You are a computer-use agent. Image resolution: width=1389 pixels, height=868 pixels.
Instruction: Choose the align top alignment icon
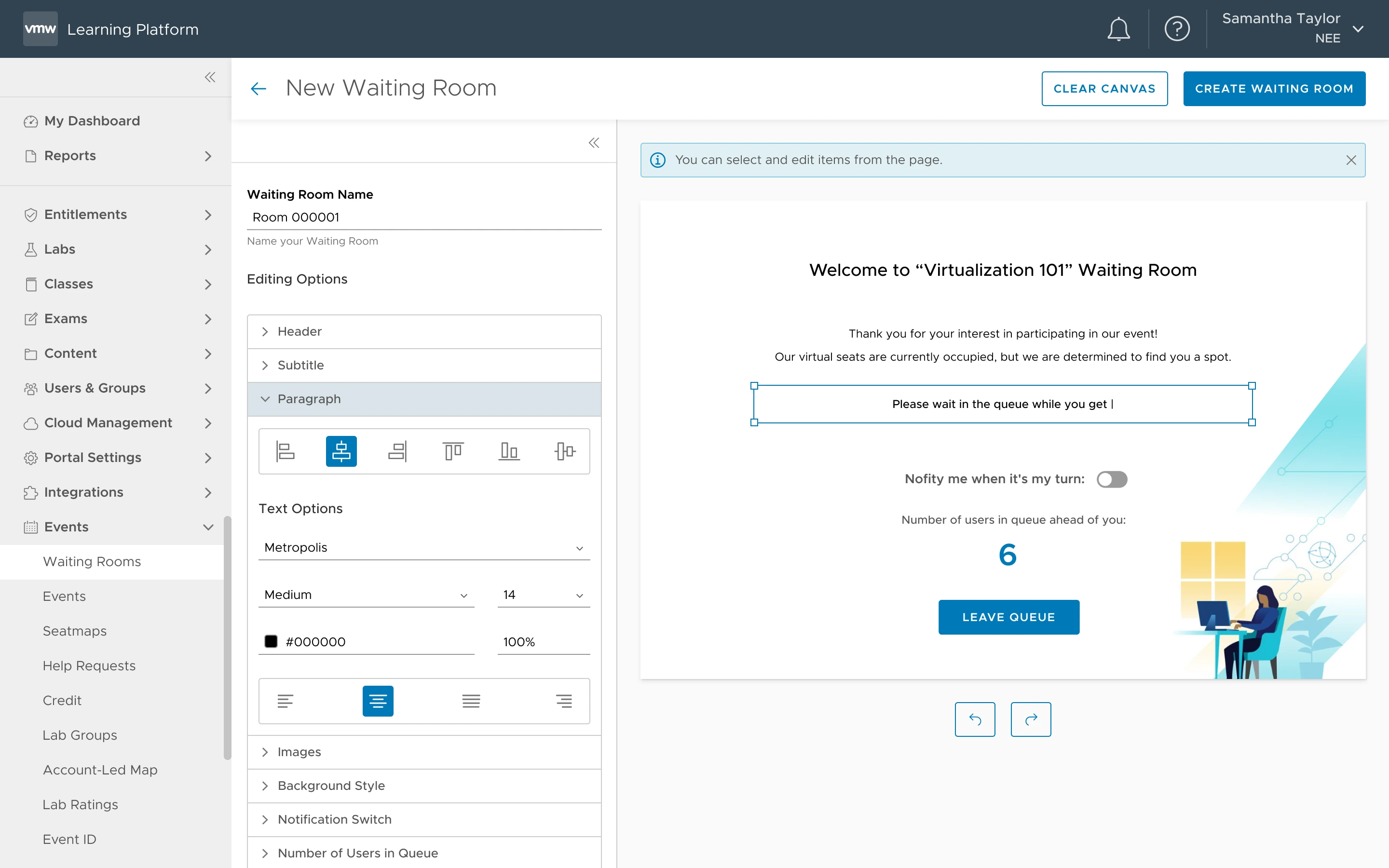point(453,451)
